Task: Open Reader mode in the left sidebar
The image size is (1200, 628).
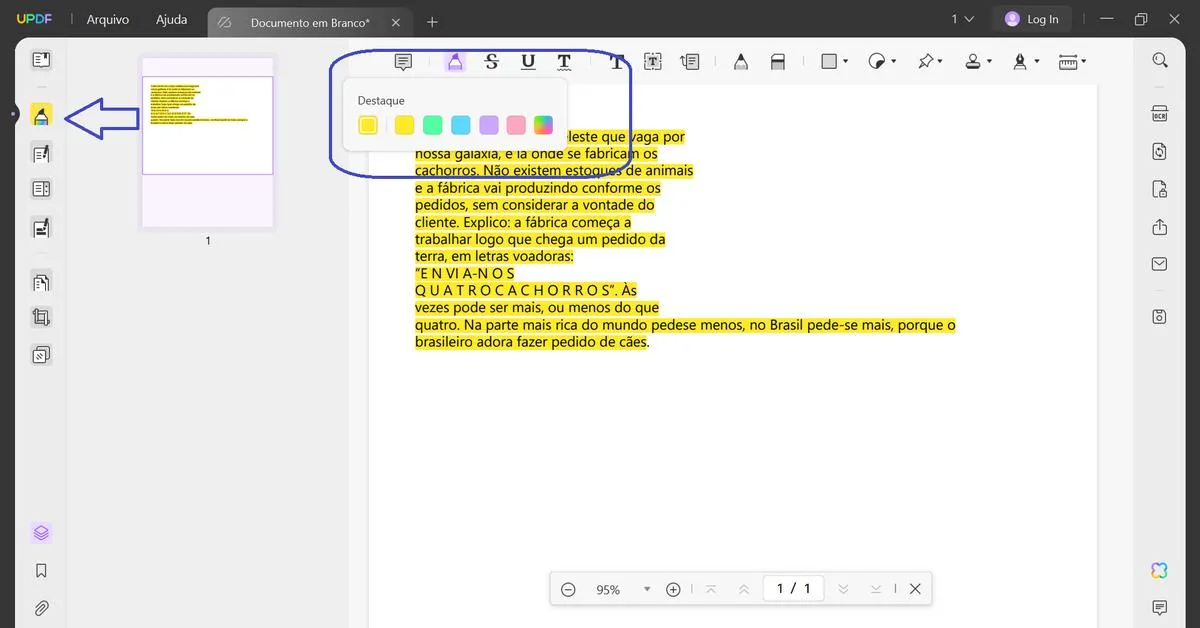Action: point(41,60)
